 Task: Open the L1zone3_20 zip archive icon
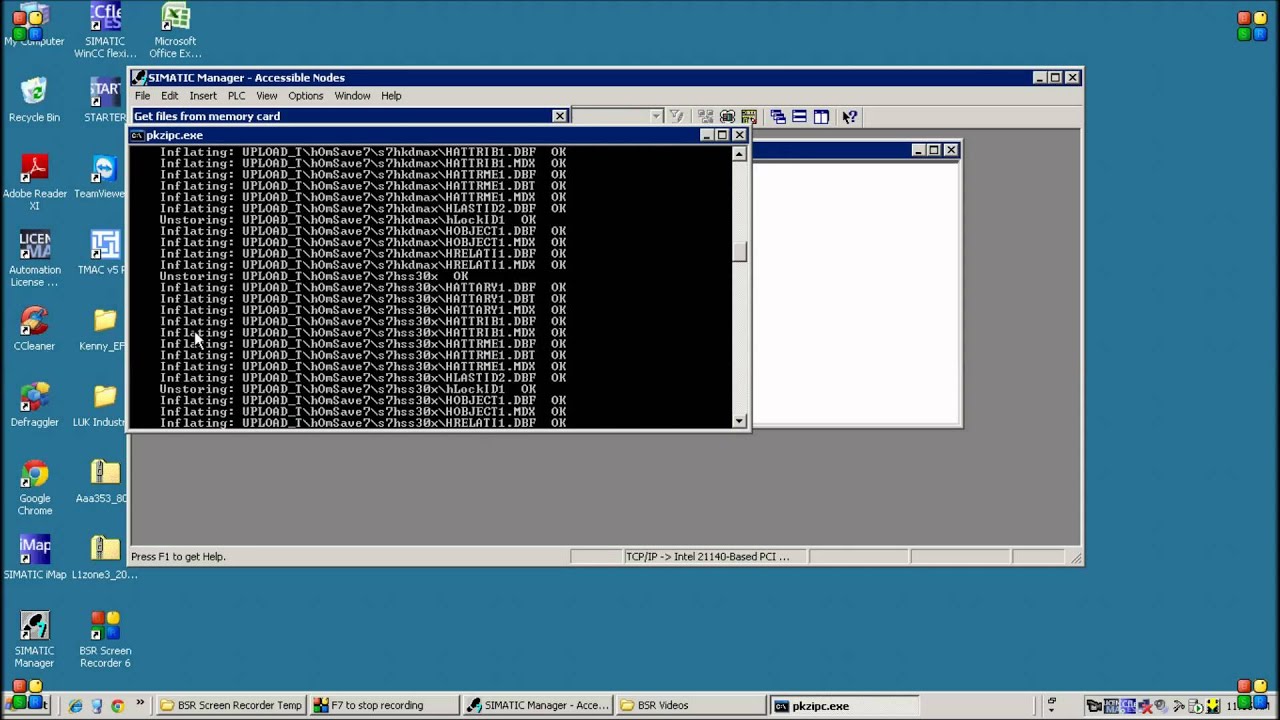tap(104, 556)
